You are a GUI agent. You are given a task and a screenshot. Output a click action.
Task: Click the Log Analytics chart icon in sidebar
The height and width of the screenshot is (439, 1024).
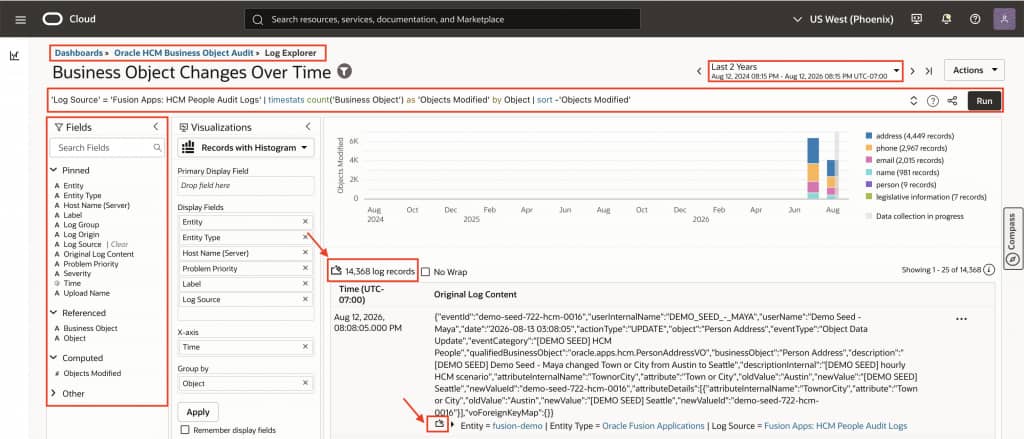[x=14, y=56]
